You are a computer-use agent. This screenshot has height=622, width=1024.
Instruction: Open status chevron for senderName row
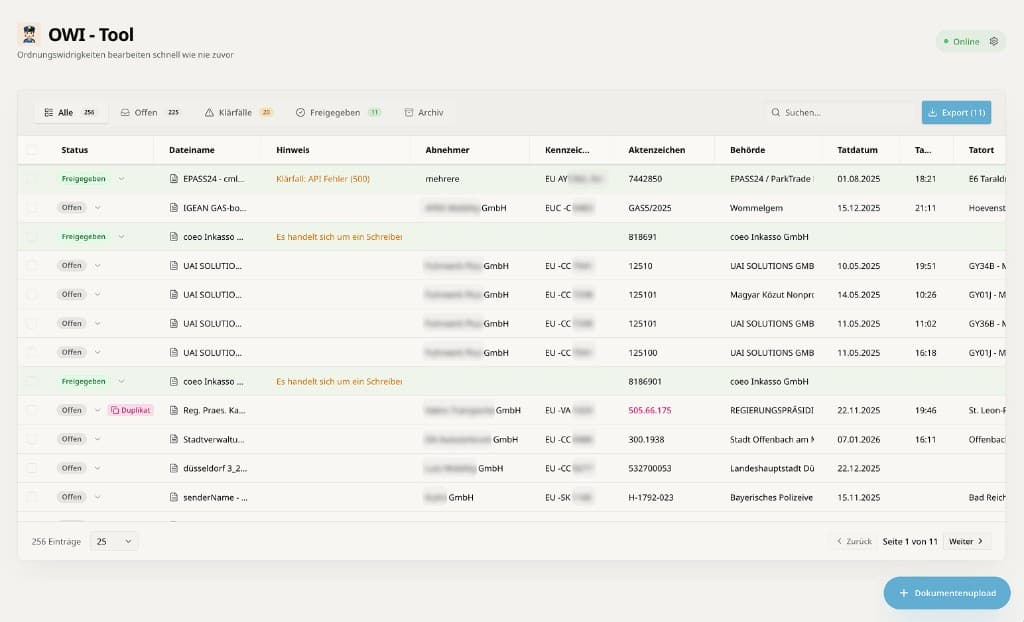click(98, 497)
